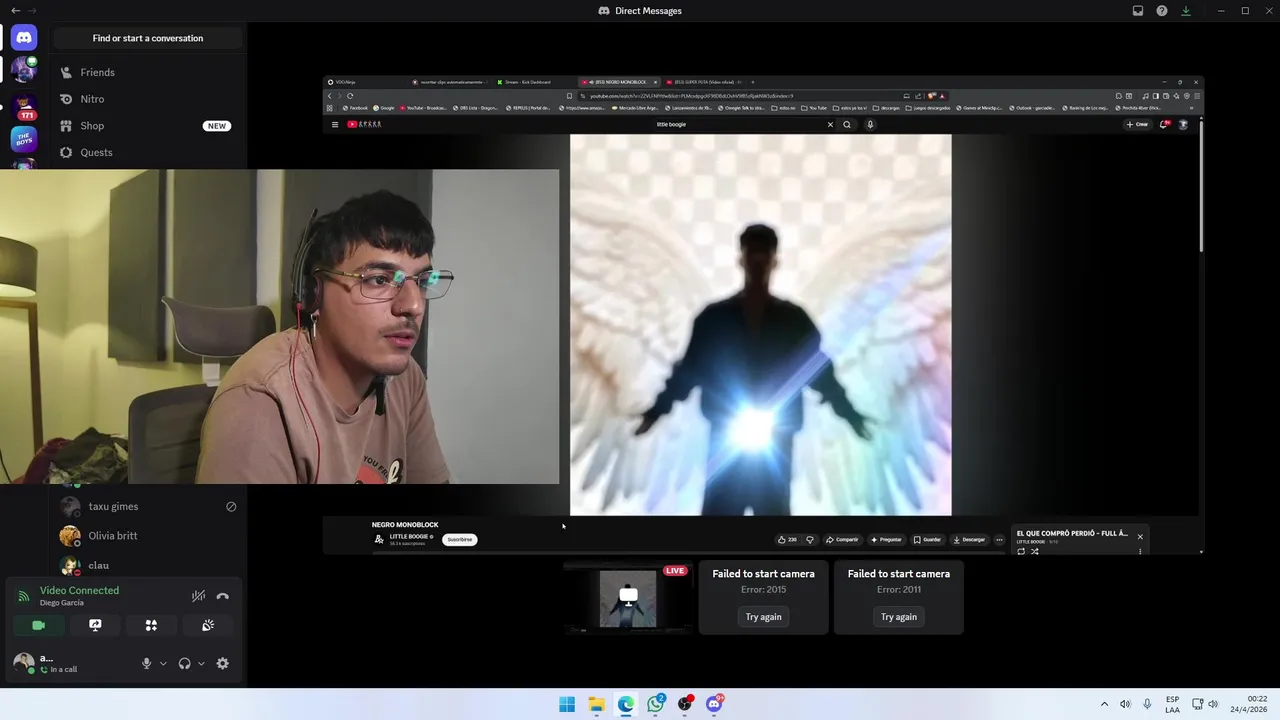Open WhatsApp from taskbar
The image size is (1280, 720).
pyautogui.click(x=655, y=704)
